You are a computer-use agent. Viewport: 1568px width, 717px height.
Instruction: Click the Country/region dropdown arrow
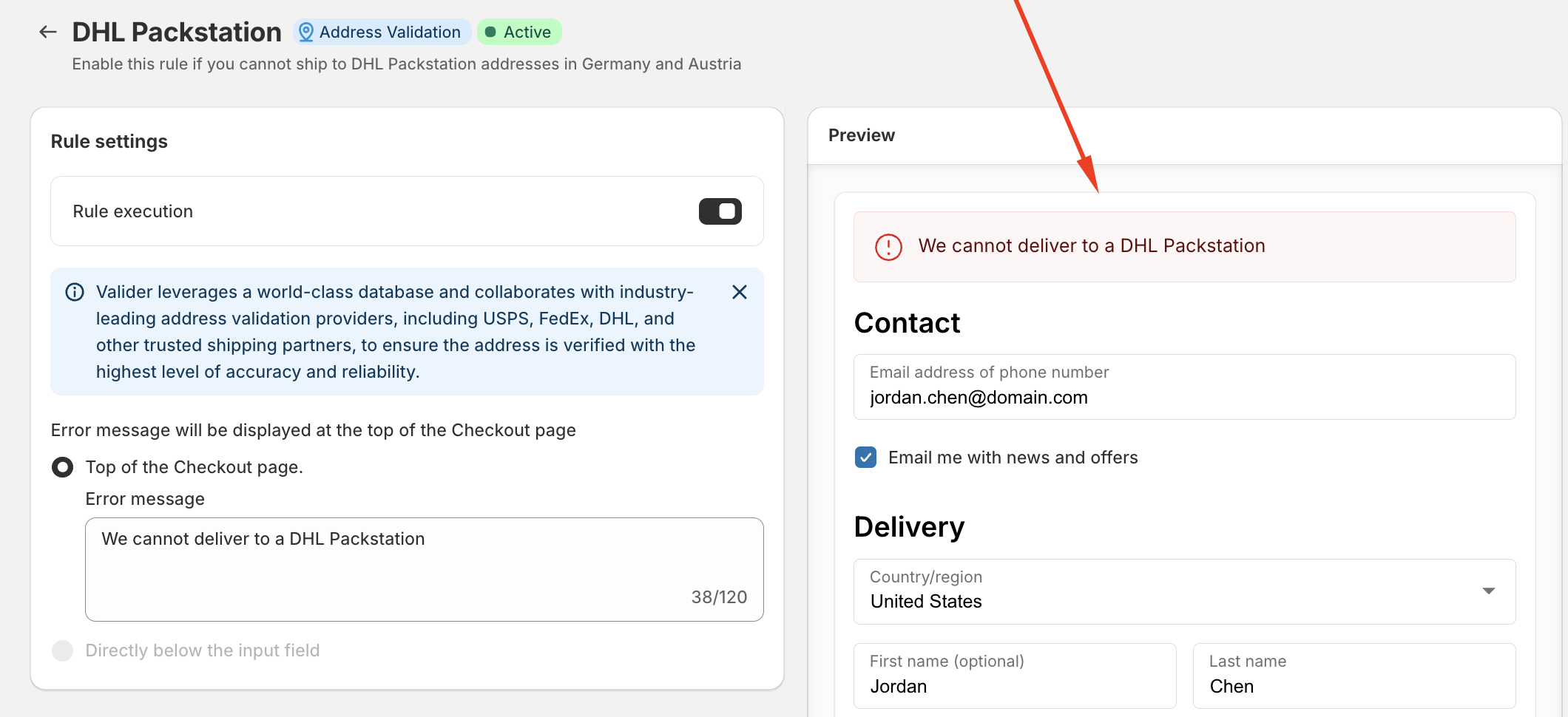click(1489, 591)
